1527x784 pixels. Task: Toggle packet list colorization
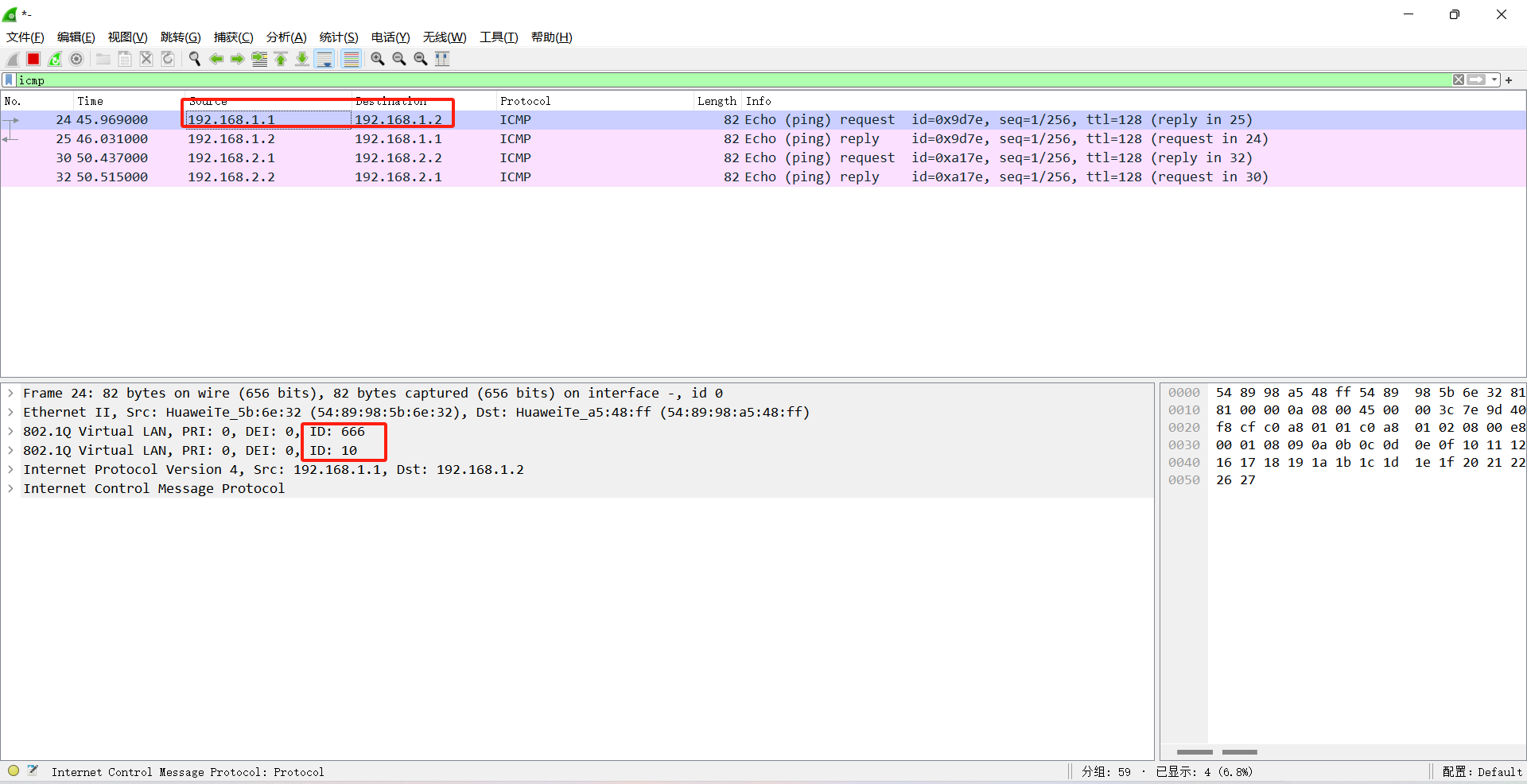351,59
